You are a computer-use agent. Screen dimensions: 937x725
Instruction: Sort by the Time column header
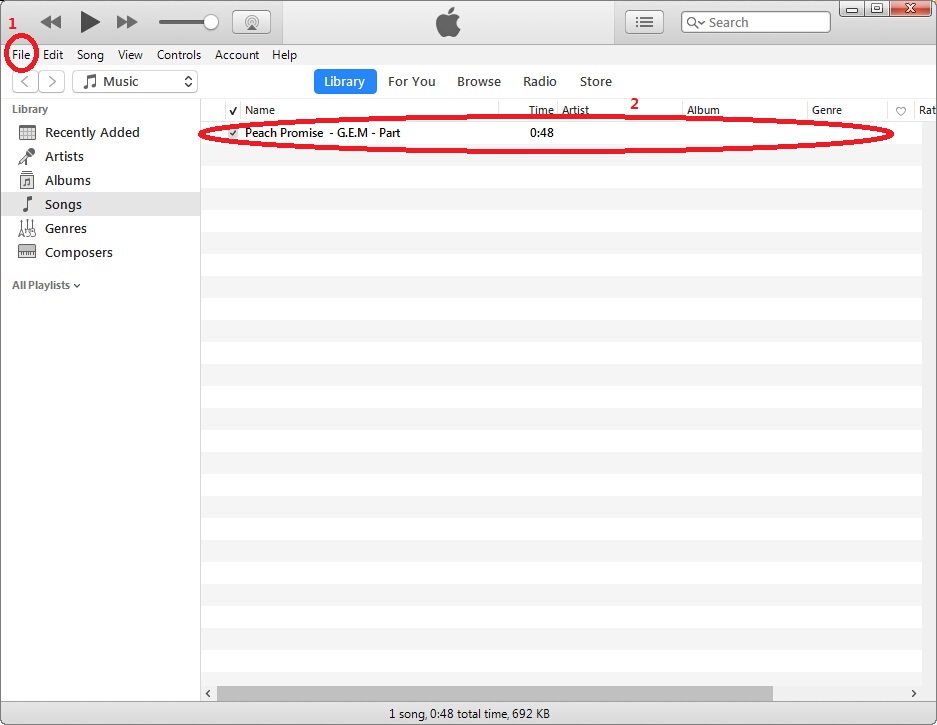528,111
